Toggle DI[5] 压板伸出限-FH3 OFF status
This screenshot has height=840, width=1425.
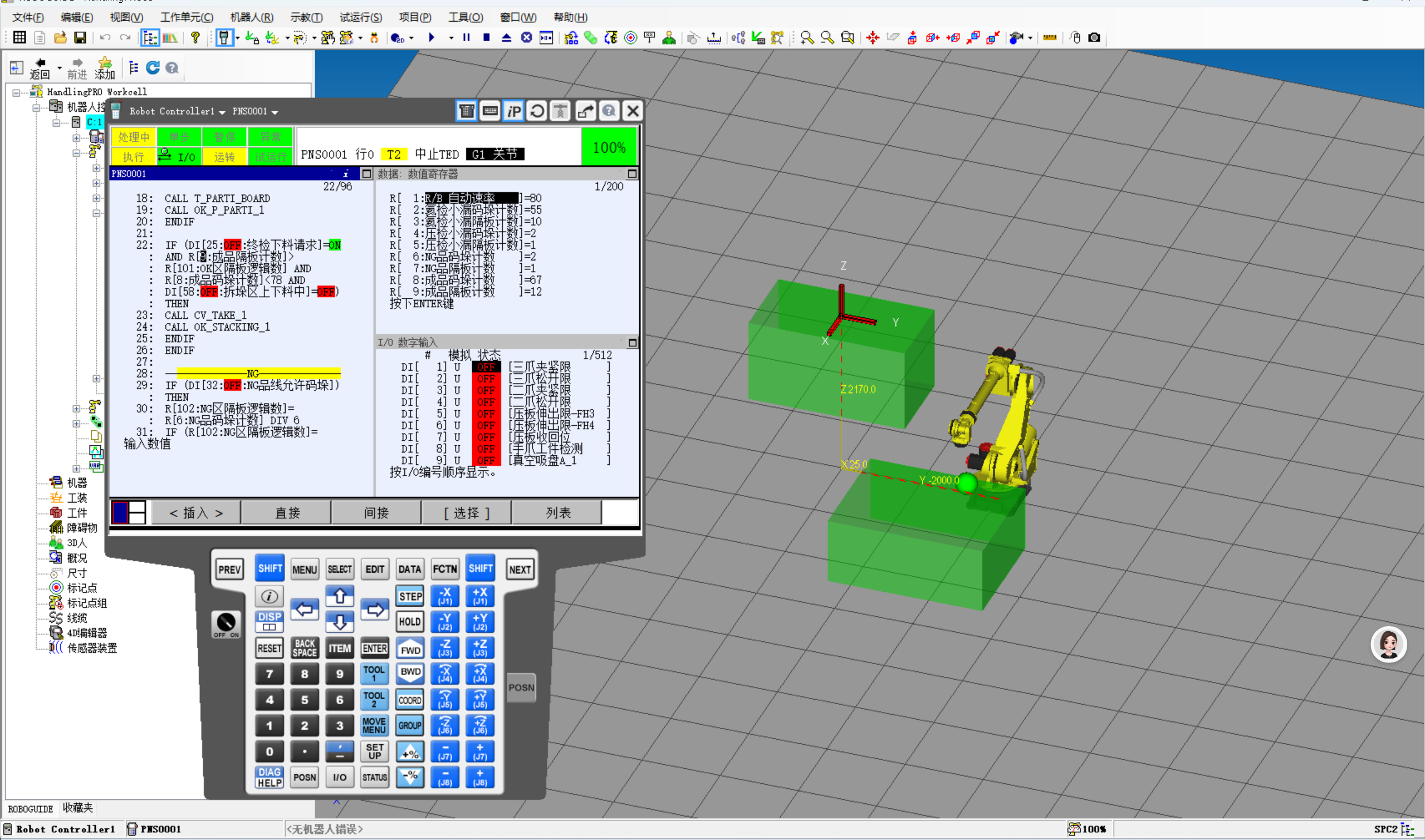[x=486, y=414]
